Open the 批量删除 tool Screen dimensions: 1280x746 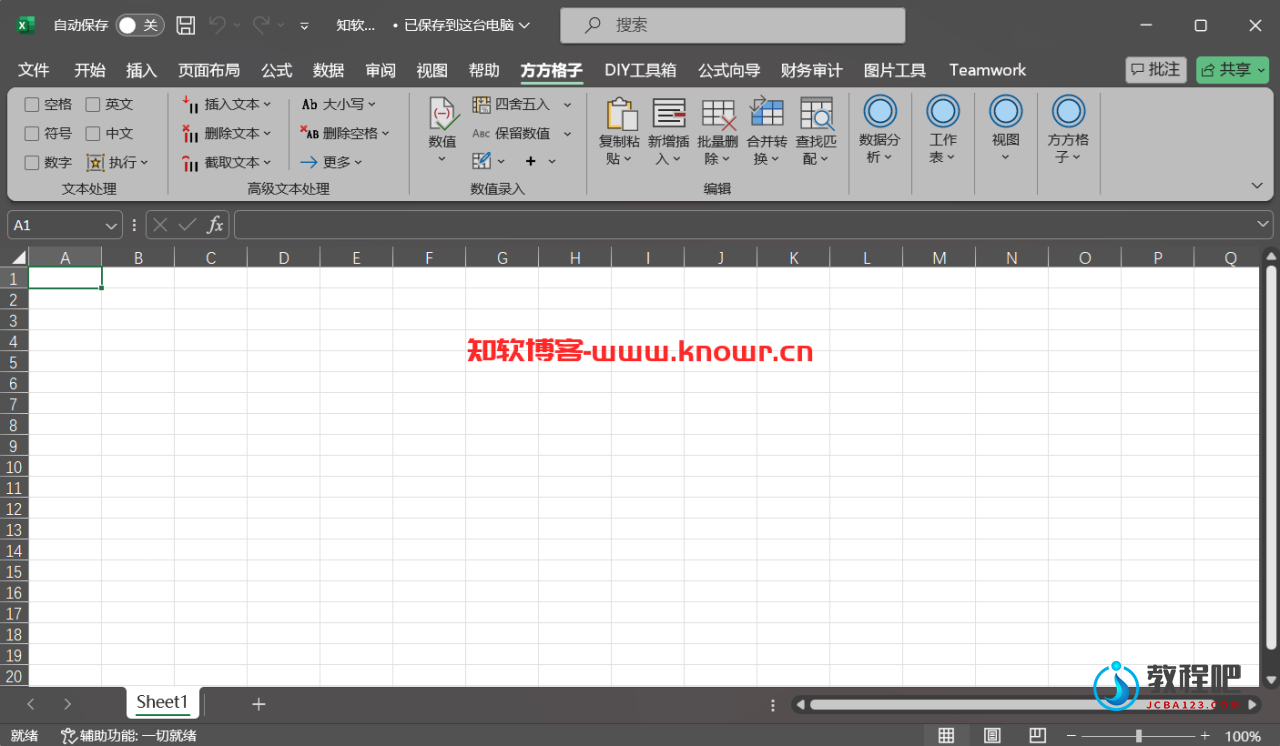(718, 131)
